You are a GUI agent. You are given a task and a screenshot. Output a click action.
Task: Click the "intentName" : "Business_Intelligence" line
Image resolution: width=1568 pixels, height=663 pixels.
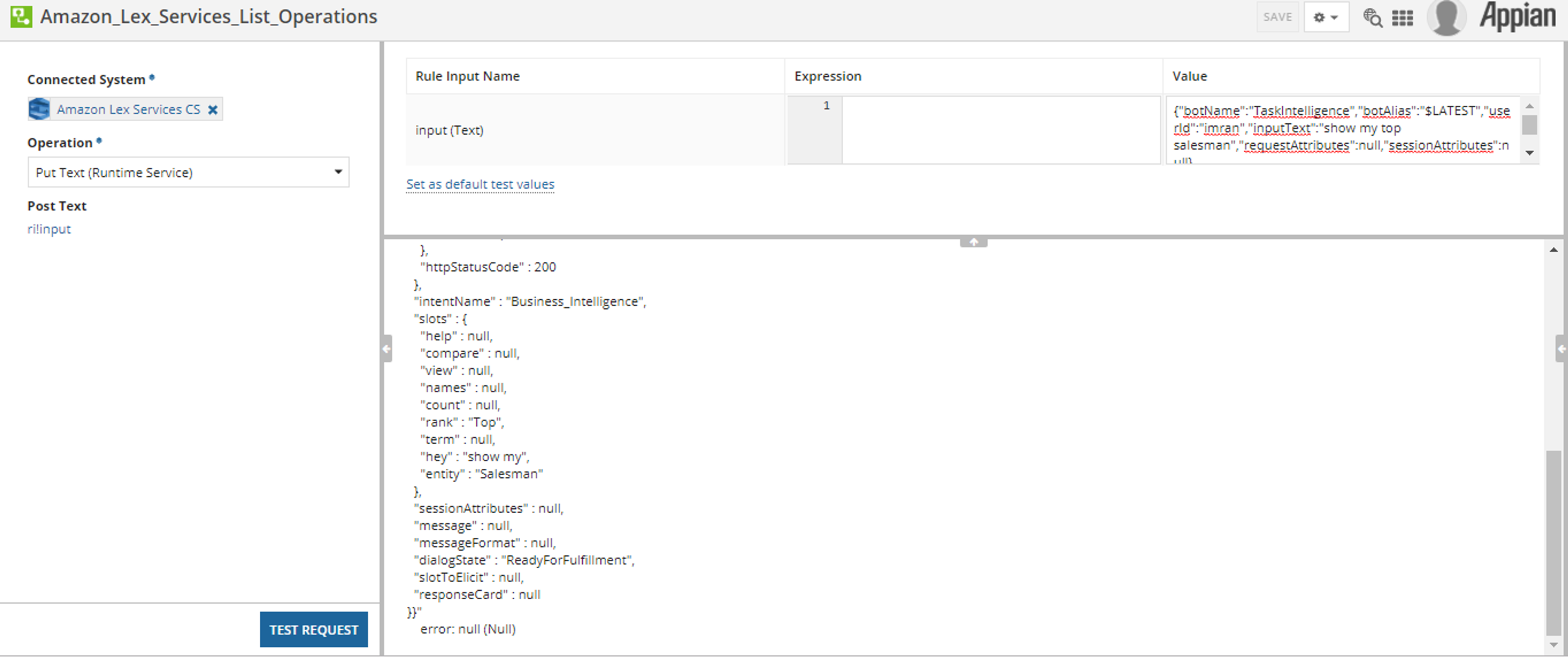click(530, 301)
